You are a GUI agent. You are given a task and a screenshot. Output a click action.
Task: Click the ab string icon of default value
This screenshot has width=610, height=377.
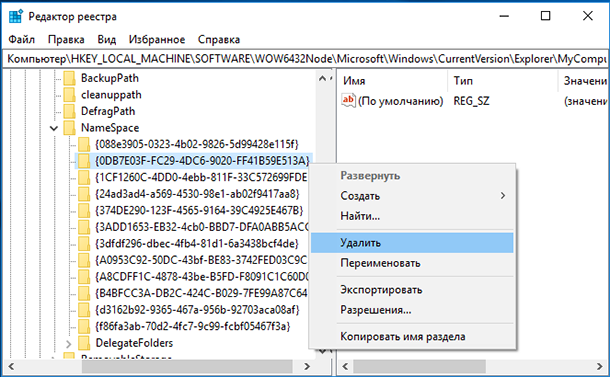click(x=348, y=101)
